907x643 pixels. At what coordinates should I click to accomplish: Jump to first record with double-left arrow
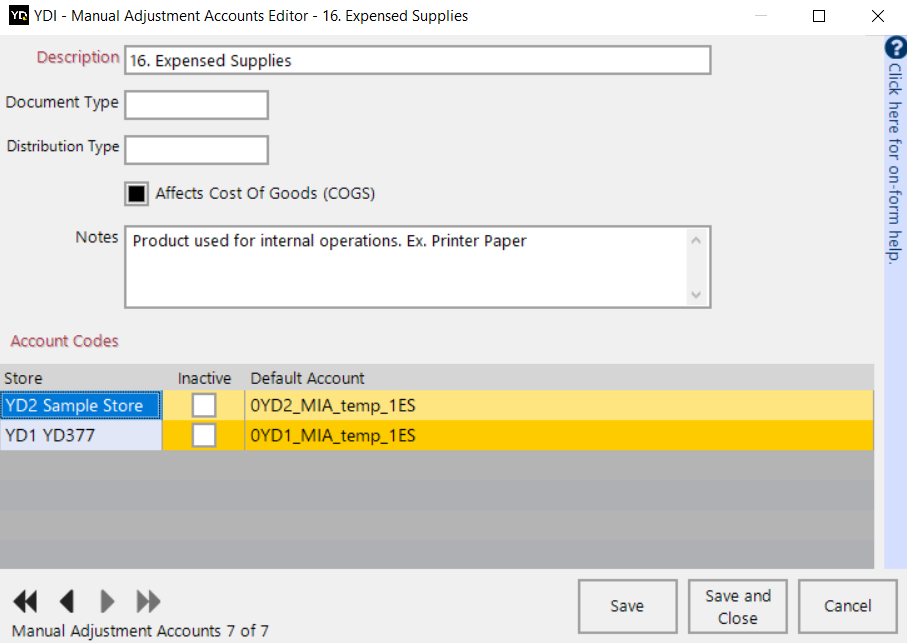[x=25, y=601]
